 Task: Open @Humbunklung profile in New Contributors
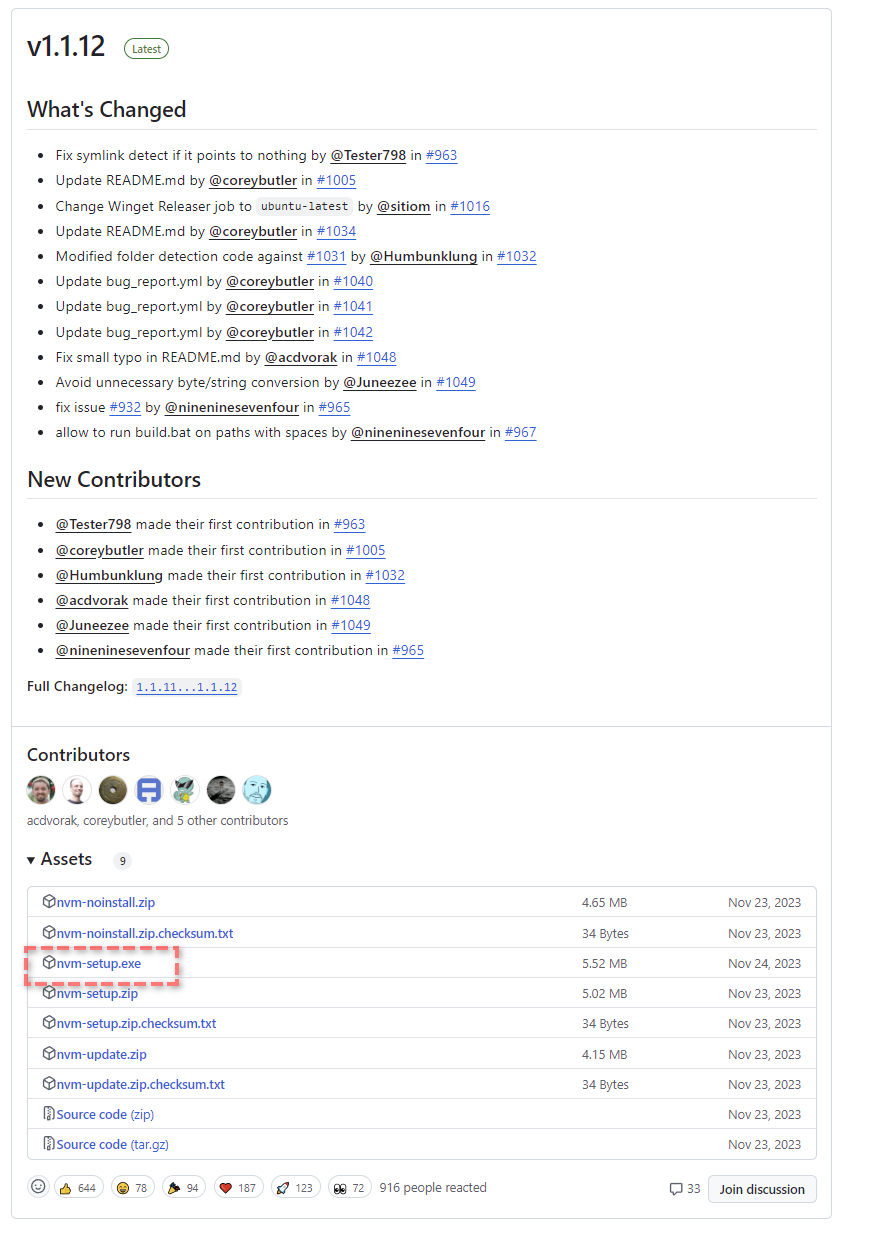point(109,575)
